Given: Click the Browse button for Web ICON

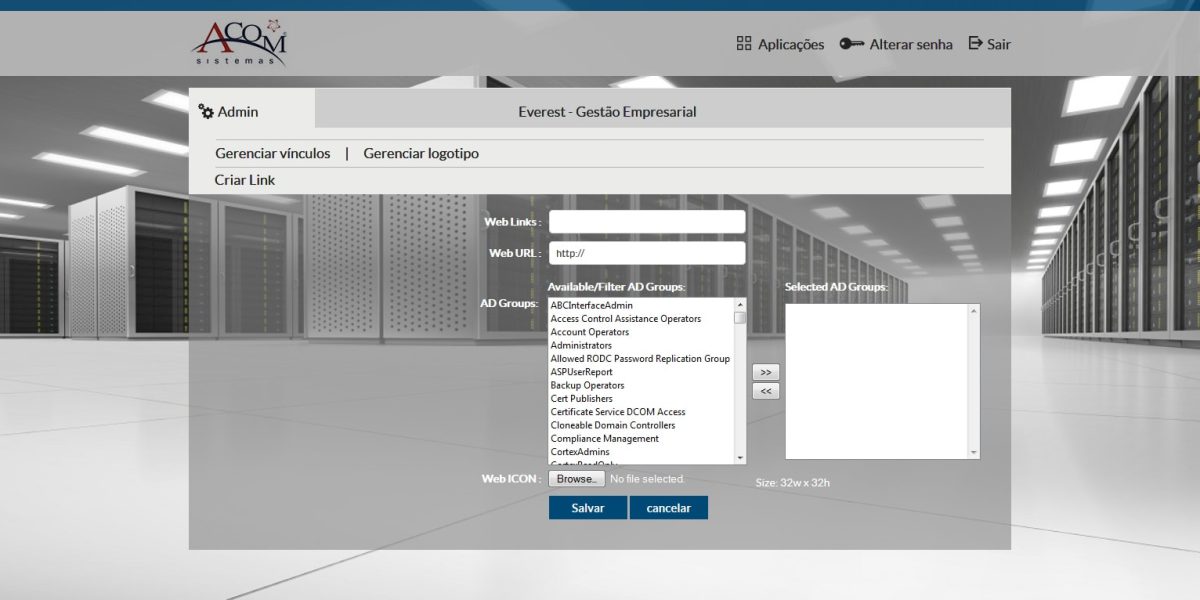Looking at the screenshot, I should click(576, 478).
